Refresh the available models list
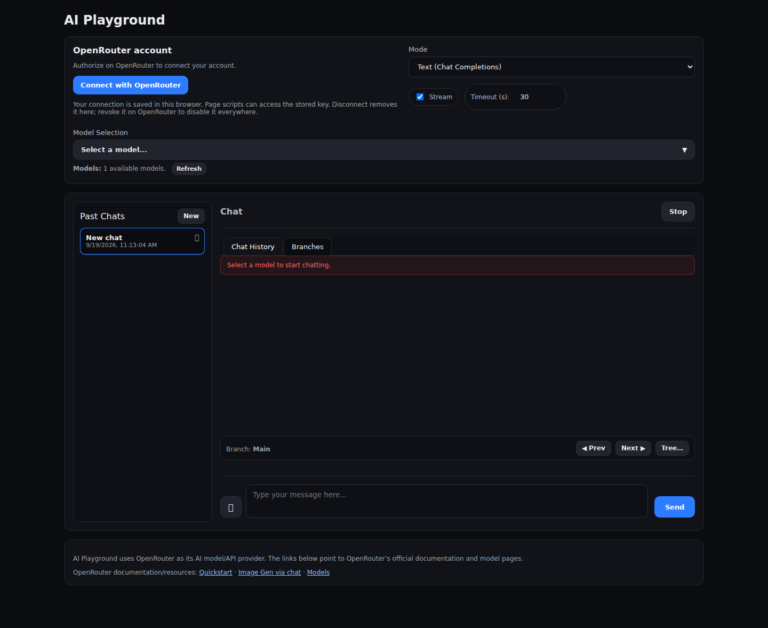Viewport: 768px width, 628px height. point(189,169)
